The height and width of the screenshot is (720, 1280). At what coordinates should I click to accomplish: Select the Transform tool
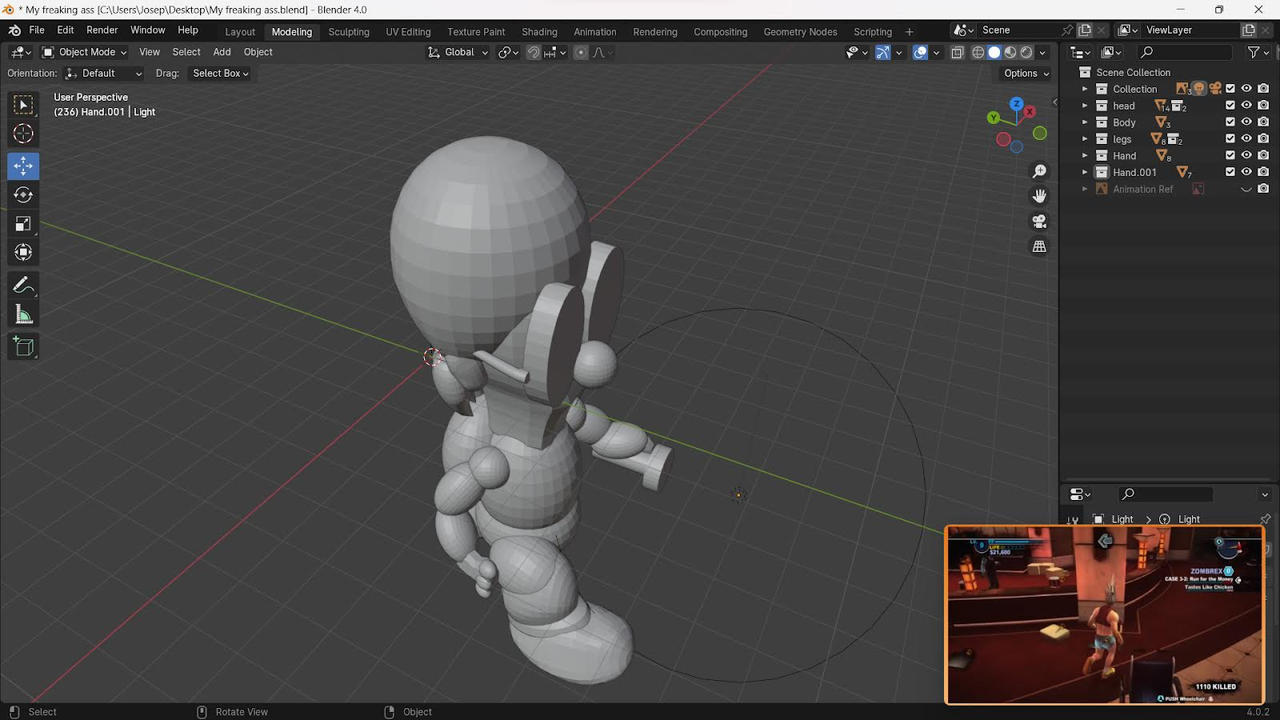click(23, 253)
